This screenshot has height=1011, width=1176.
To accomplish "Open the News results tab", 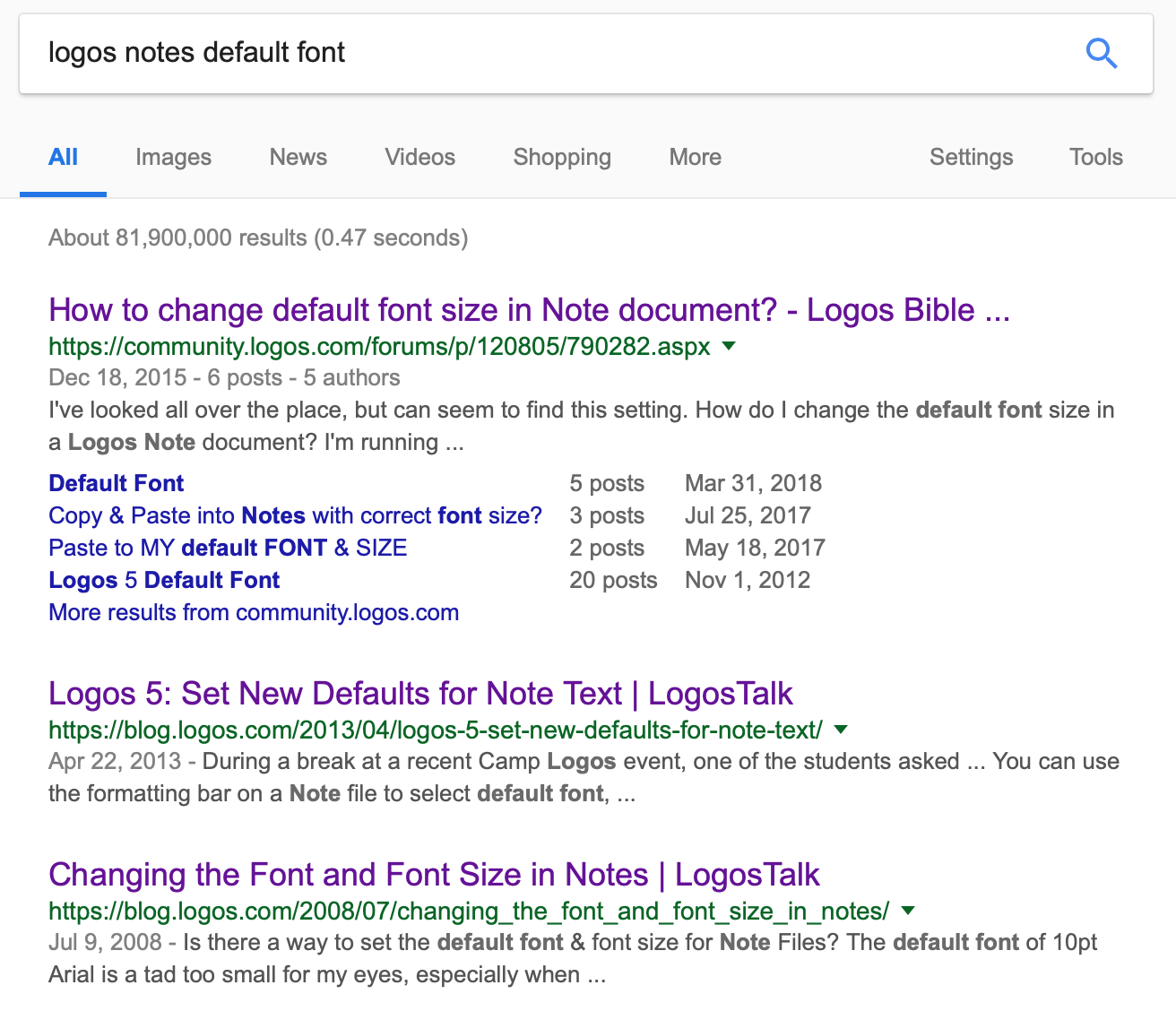I will (x=298, y=157).
